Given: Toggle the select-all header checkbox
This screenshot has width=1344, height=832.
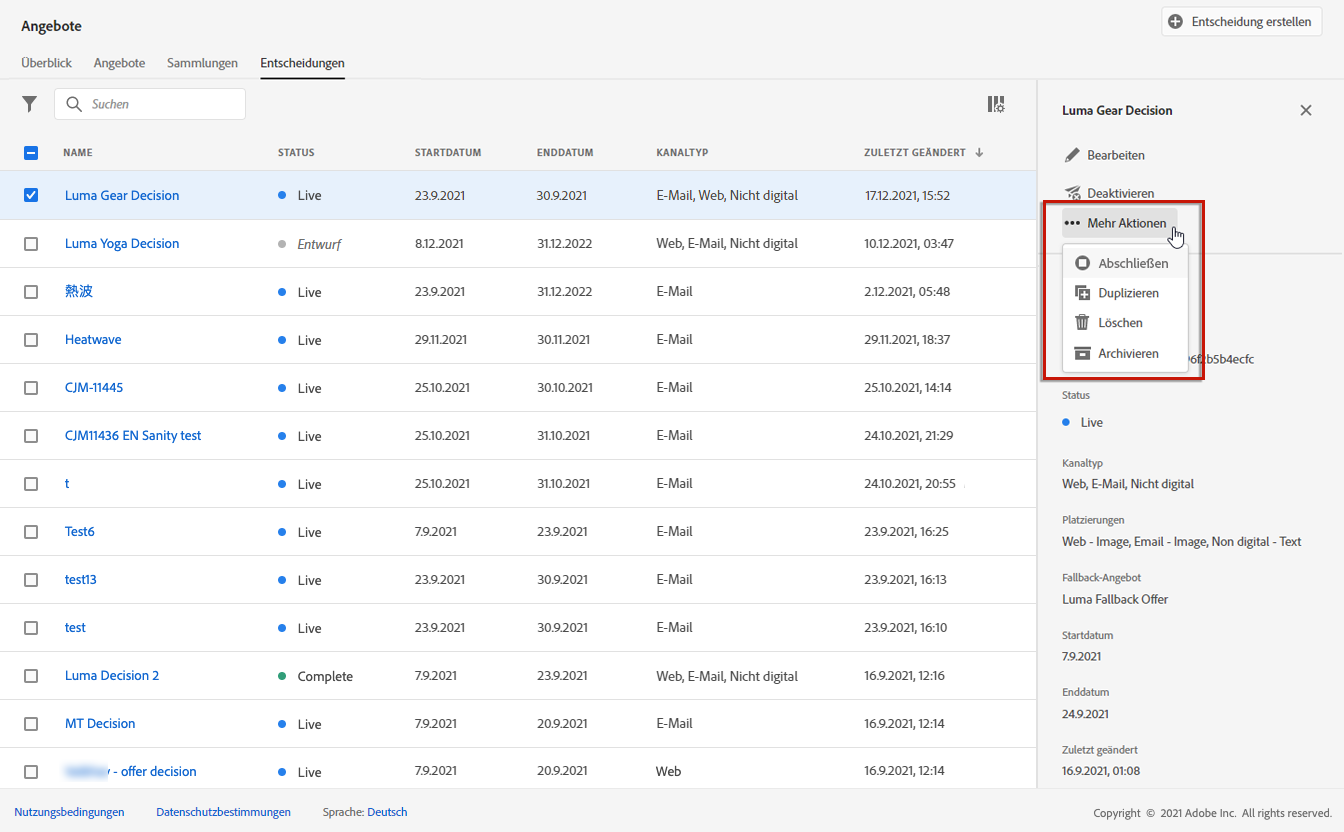Looking at the screenshot, I should pyautogui.click(x=31, y=153).
